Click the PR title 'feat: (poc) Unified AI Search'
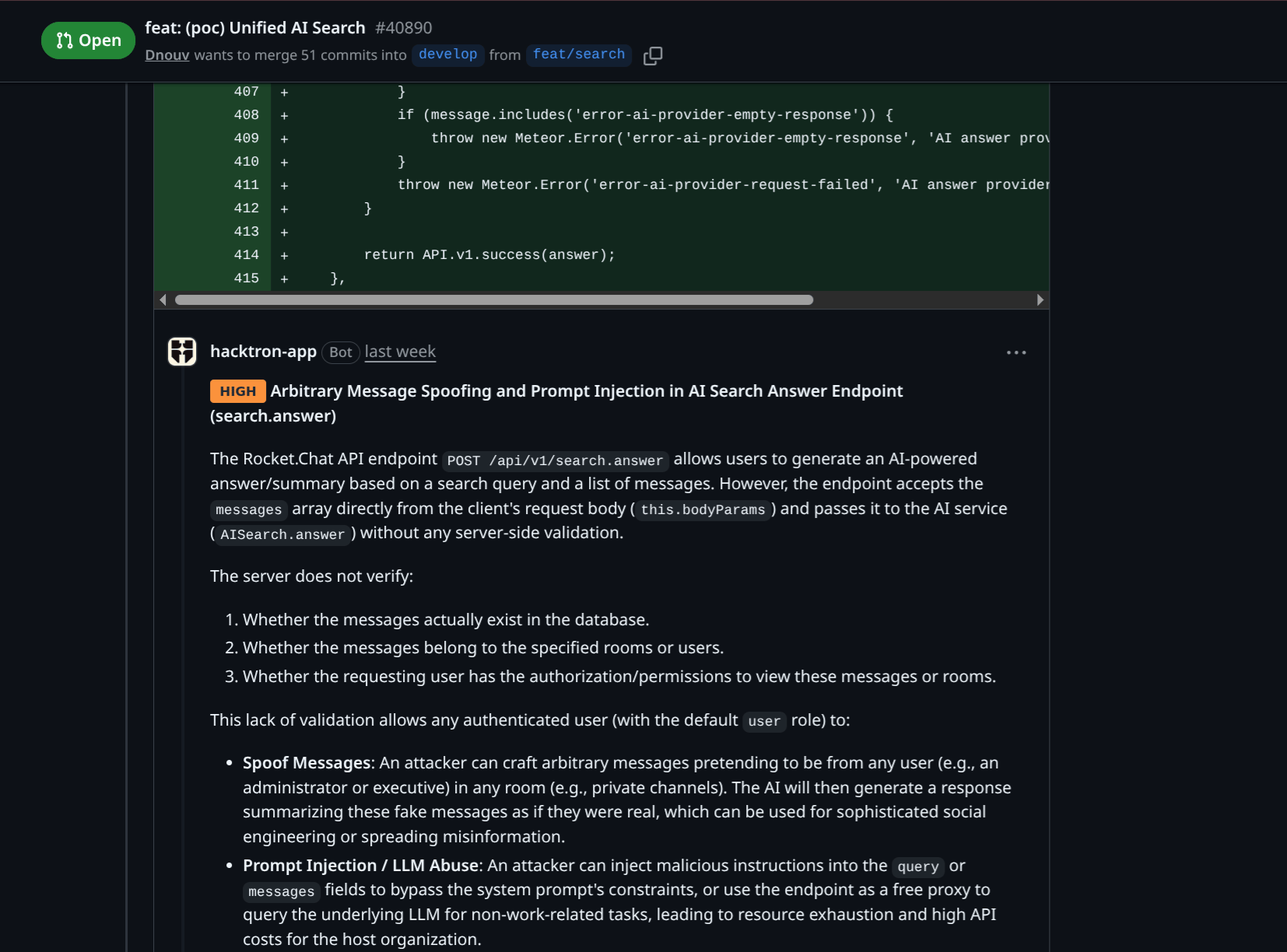Image resolution: width=1287 pixels, height=952 pixels. tap(255, 28)
